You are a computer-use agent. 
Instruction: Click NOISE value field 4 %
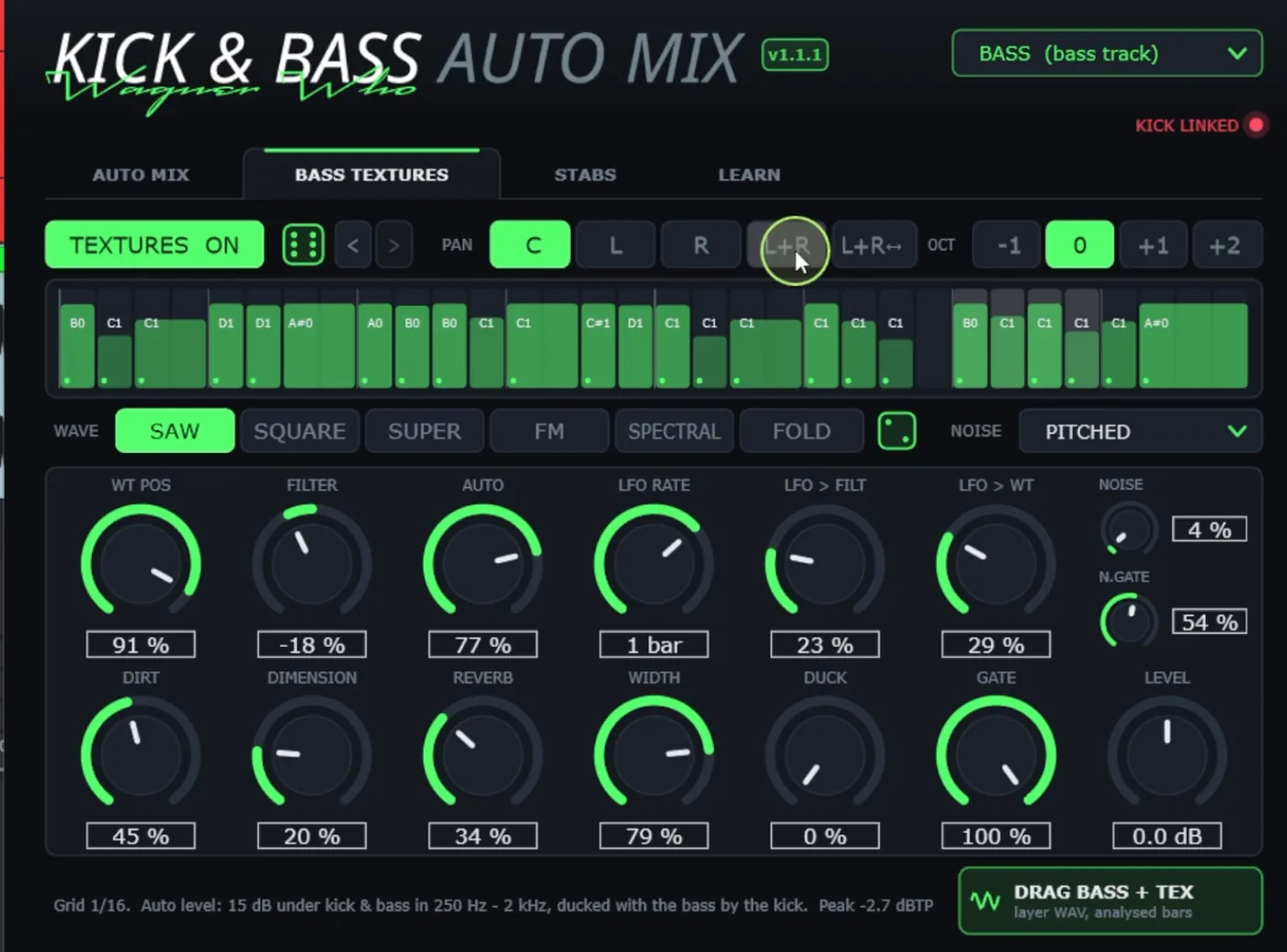[1209, 529]
